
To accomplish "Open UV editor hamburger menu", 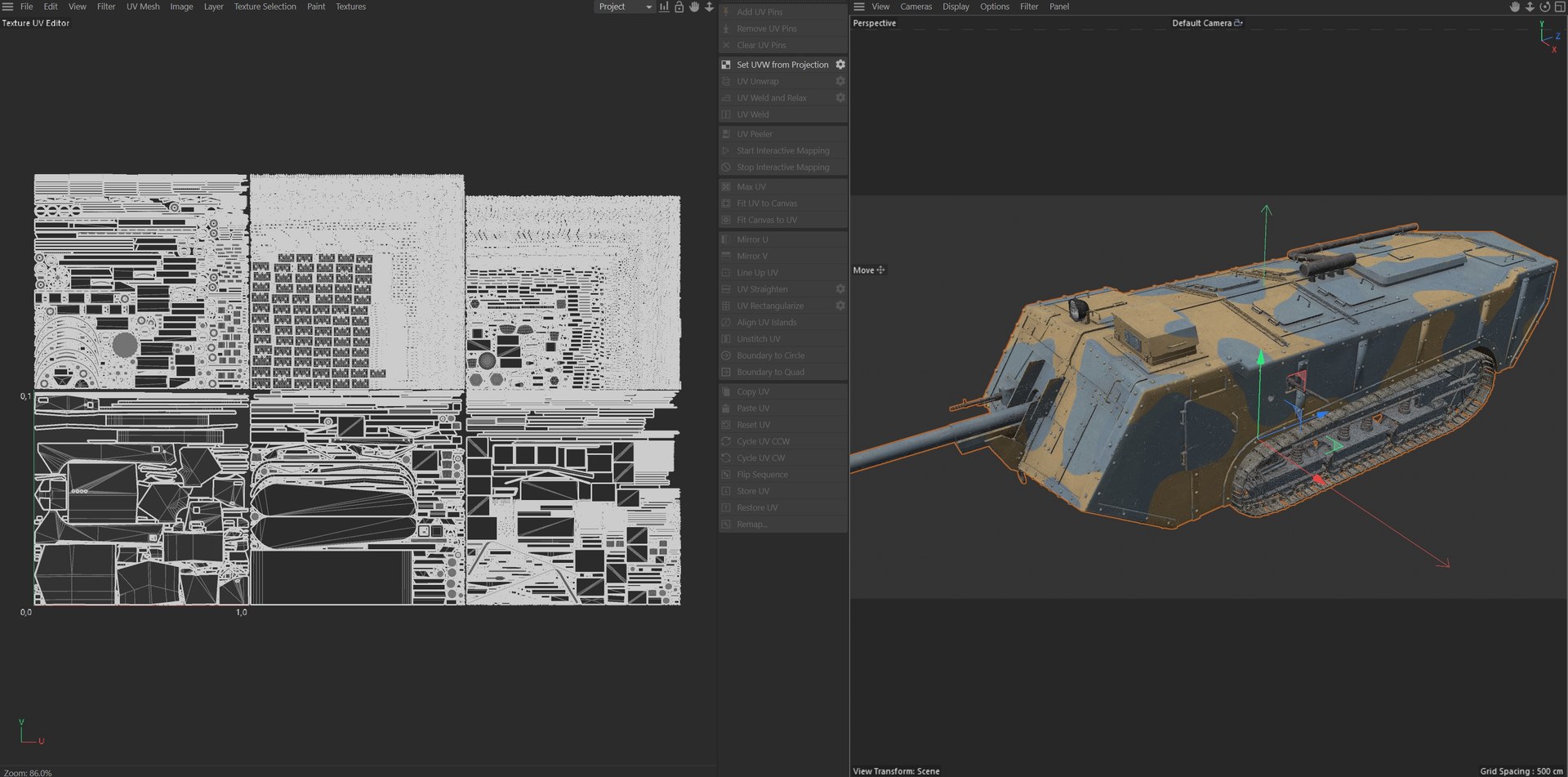I will coord(8,7).
